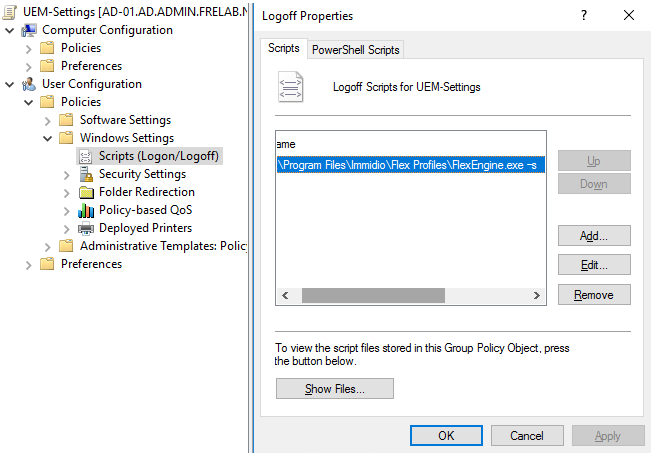Switch to the PowerShell Scripts tab
Screen dimensions: 654x453
(356, 49)
